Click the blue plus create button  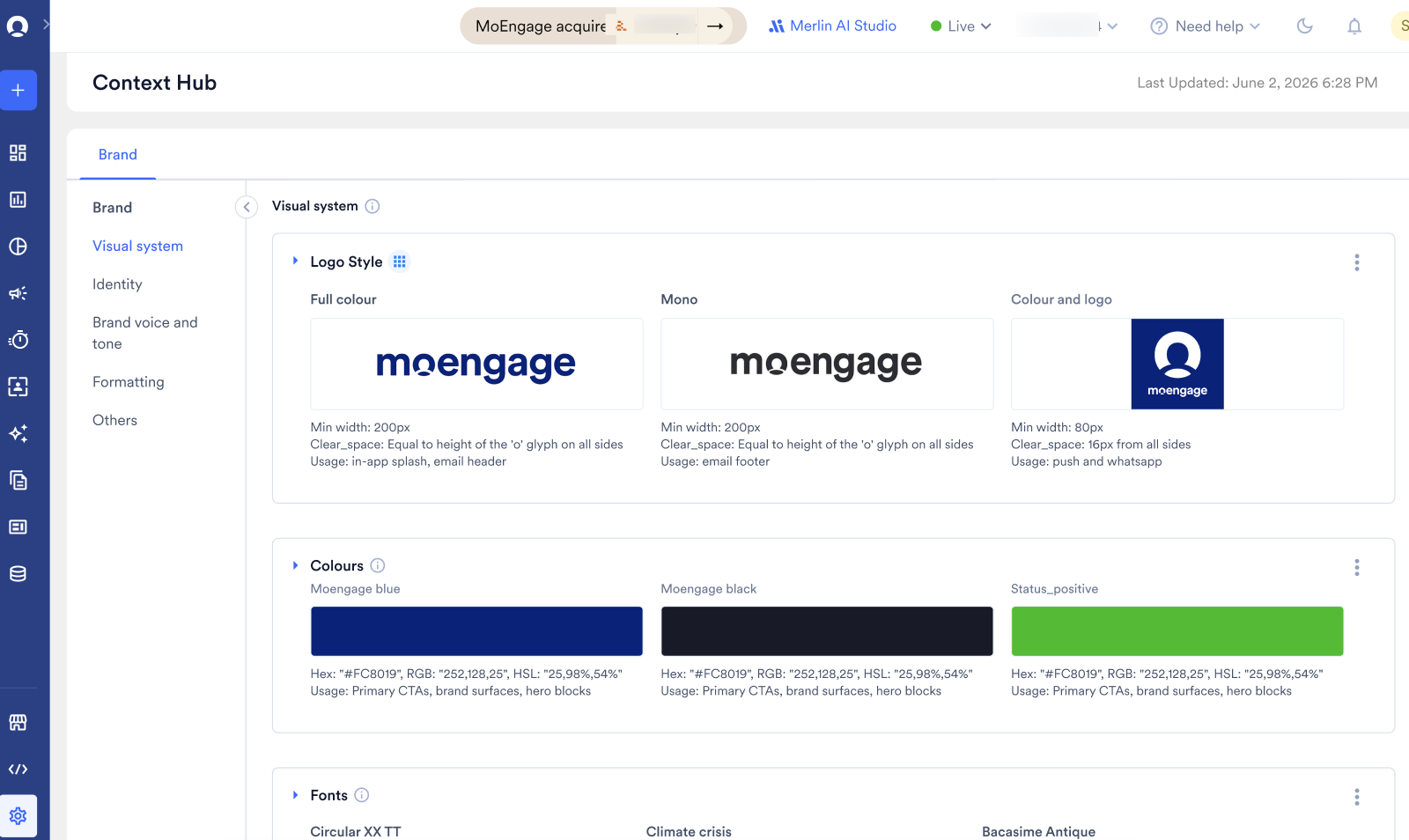click(18, 90)
